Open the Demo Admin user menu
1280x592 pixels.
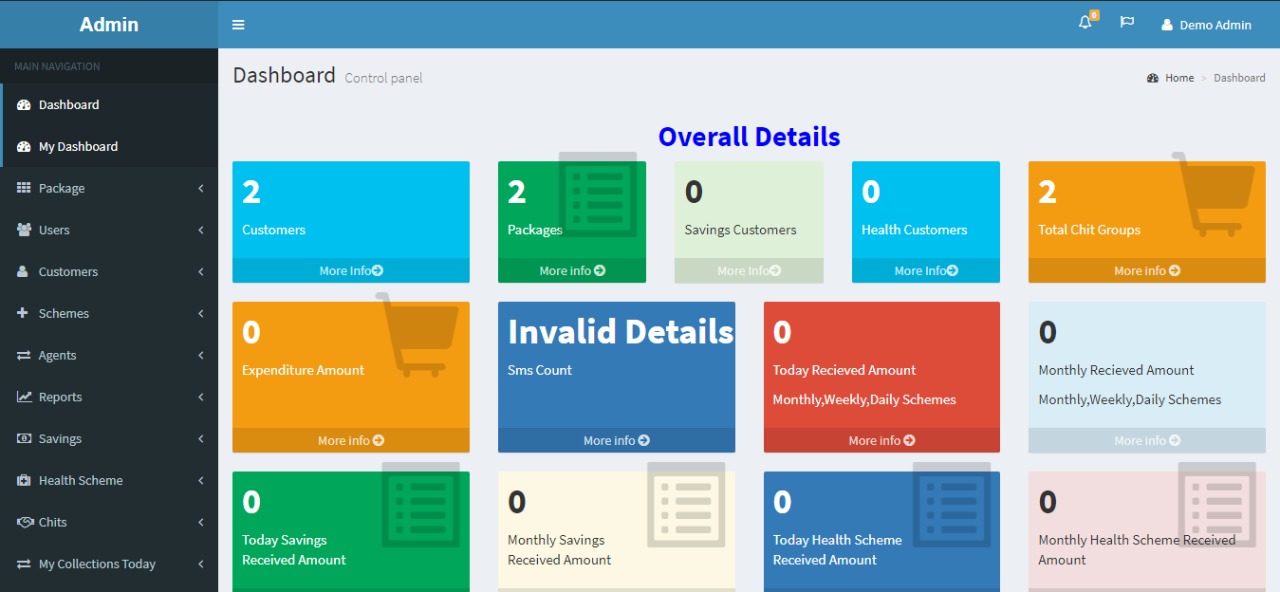(x=1206, y=25)
